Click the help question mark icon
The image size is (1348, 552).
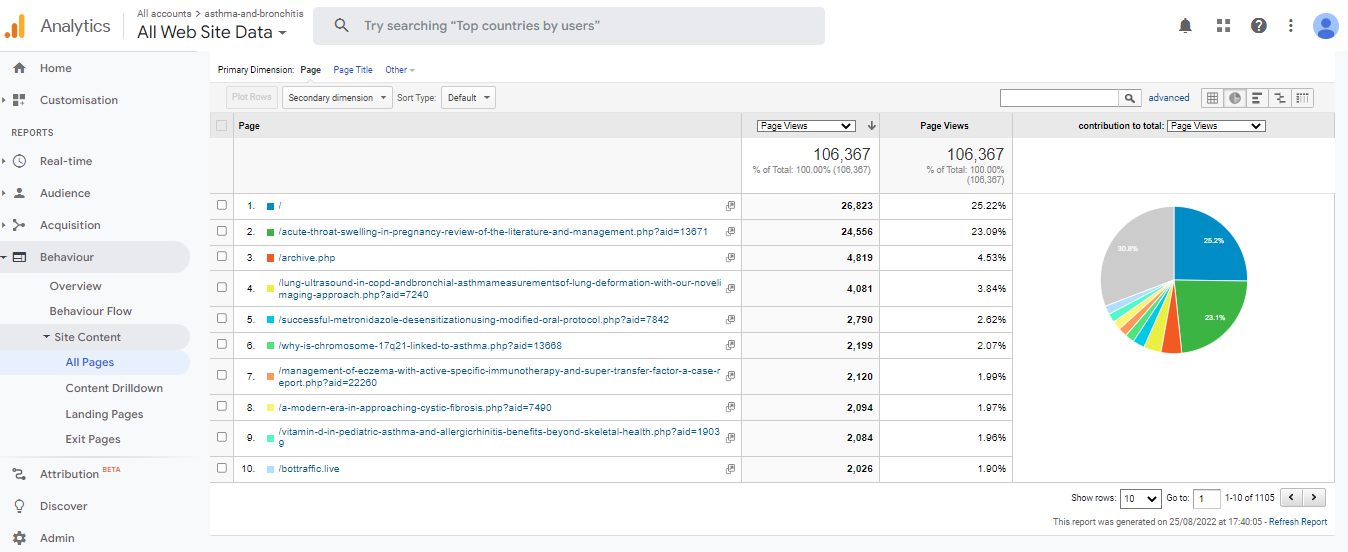pos(1259,26)
